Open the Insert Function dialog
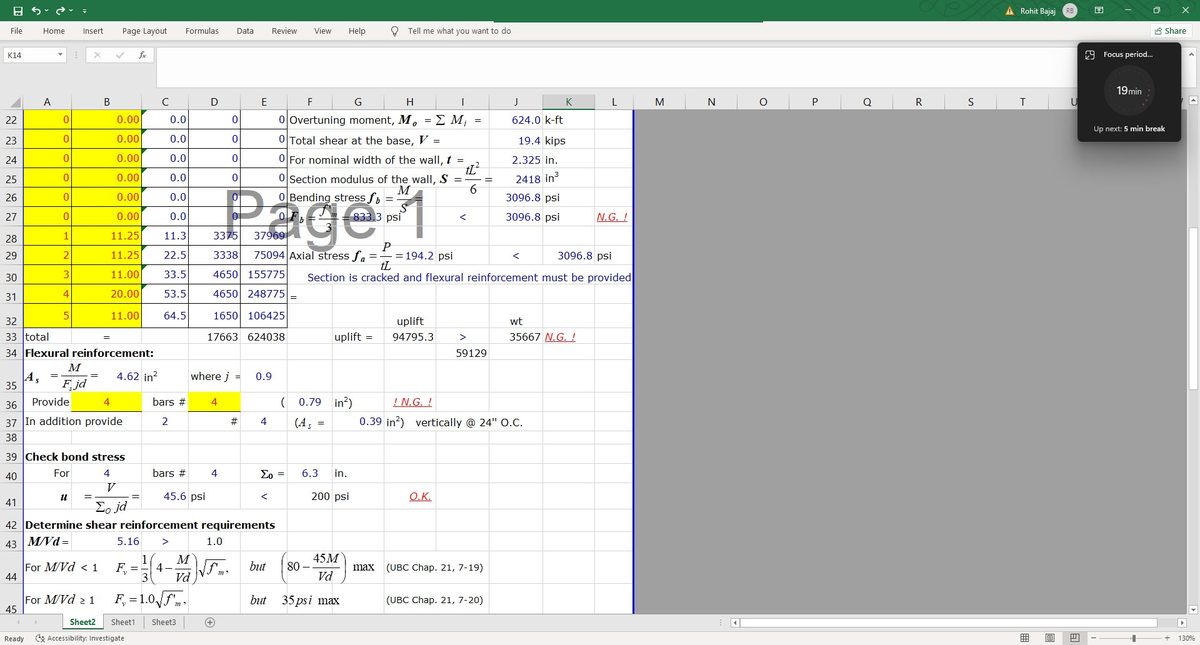This screenshot has height=645, width=1200. tap(142, 55)
